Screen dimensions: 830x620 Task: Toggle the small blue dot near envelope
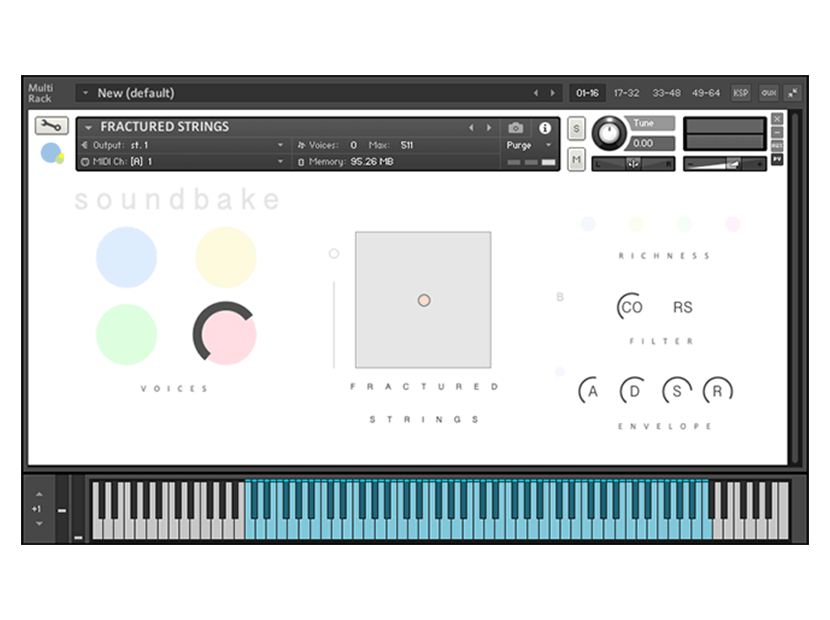click(x=561, y=372)
